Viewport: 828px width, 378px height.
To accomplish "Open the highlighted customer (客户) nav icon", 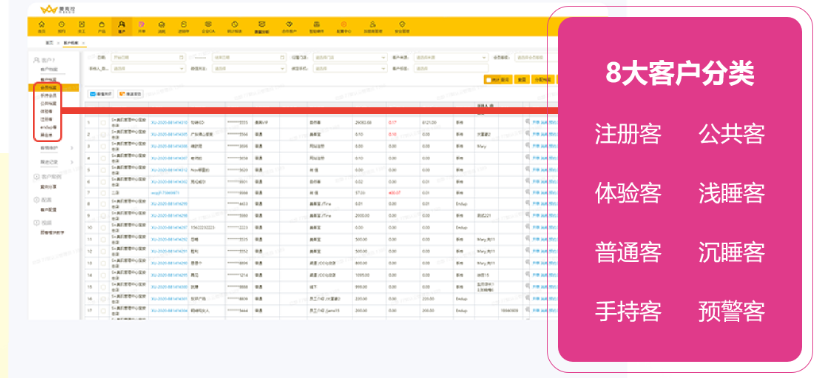I will [x=122, y=26].
